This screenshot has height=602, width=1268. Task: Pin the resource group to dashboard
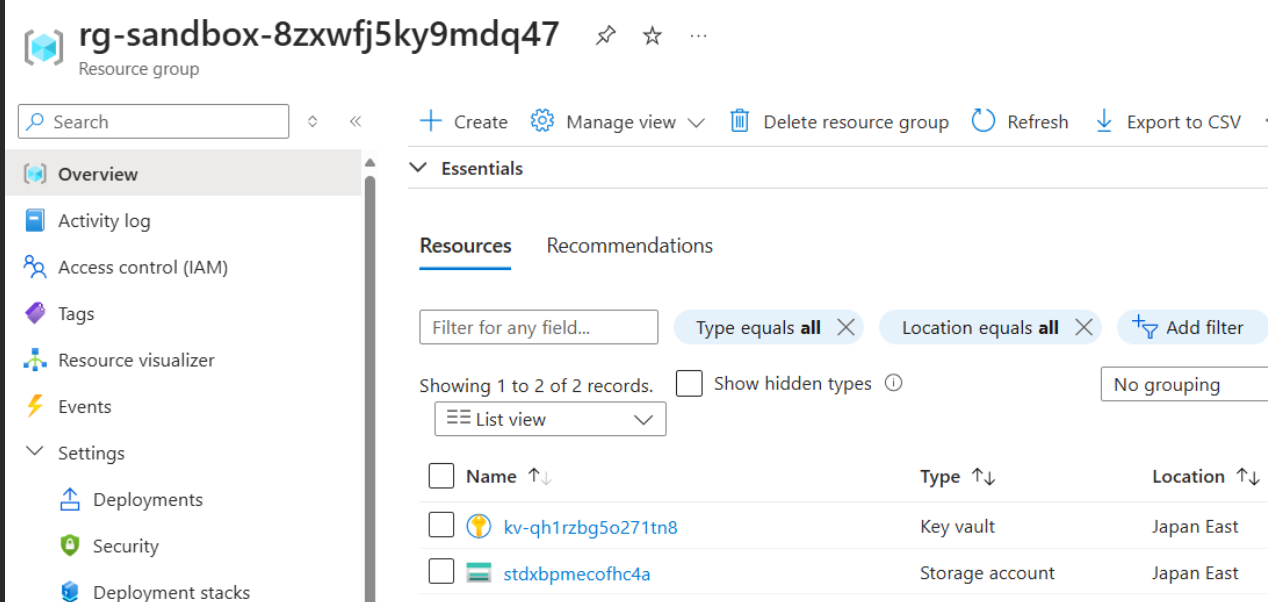(x=605, y=36)
